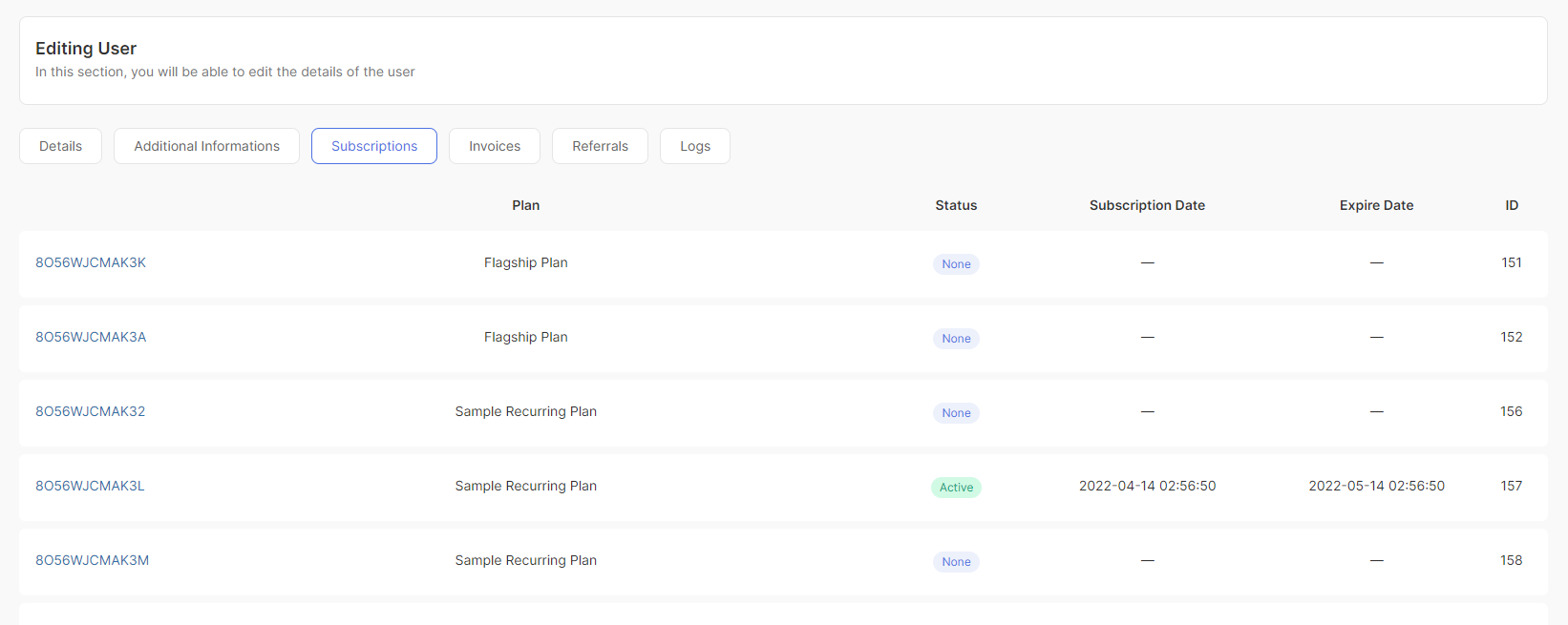This screenshot has width=1568, height=625.
Task: Go to the Referrals tab
Action: 600,146
